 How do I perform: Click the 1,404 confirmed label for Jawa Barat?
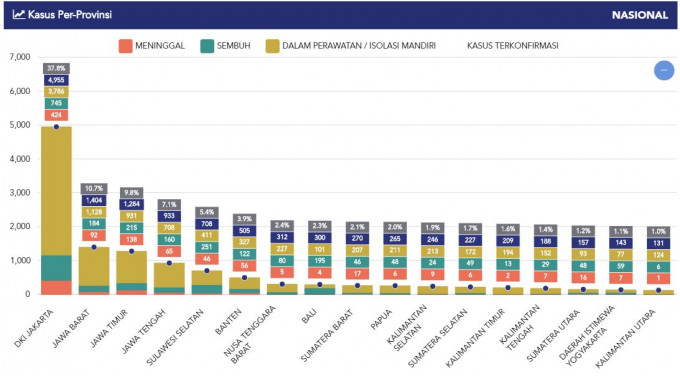point(94,200)
